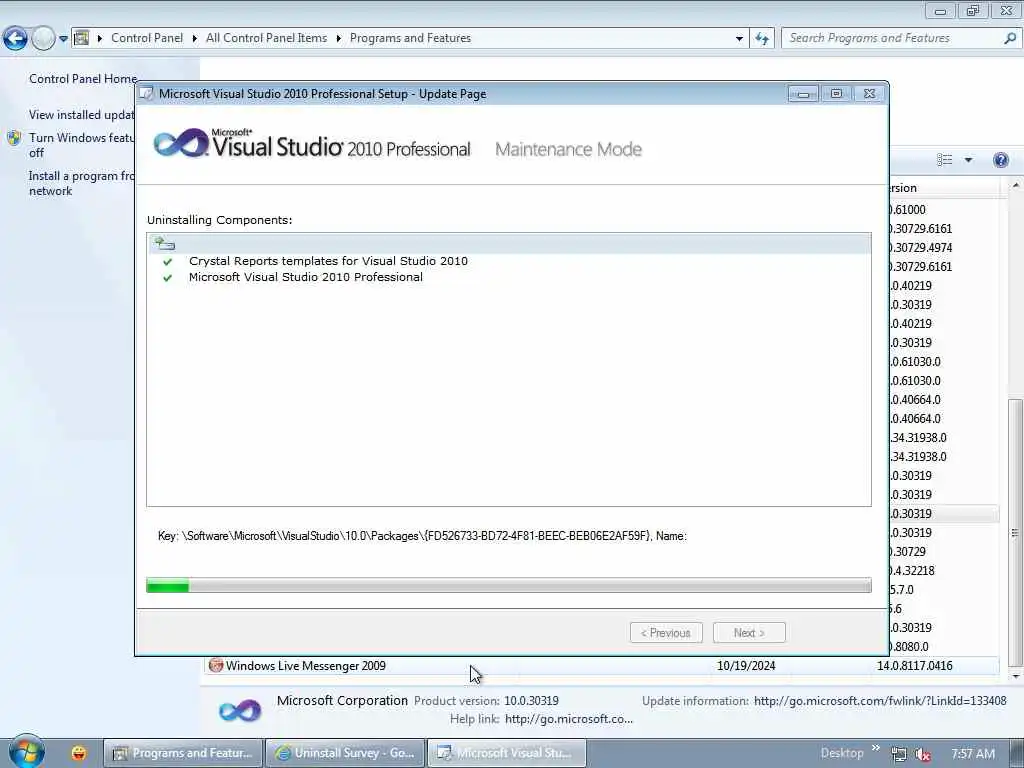Click version 14.0.8117.0416
The image size is (1024, 768).
pos(914,666)
